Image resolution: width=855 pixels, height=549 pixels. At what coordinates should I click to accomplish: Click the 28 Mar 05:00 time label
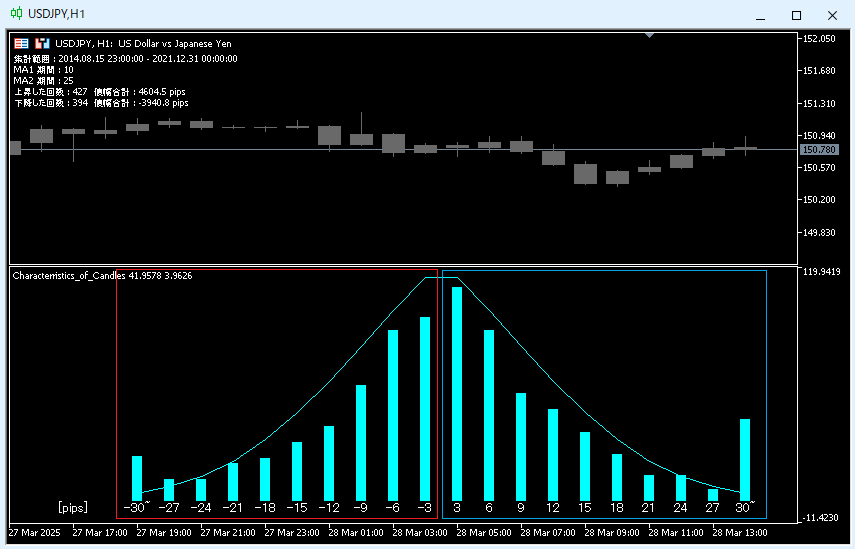[x=484, y=533]
